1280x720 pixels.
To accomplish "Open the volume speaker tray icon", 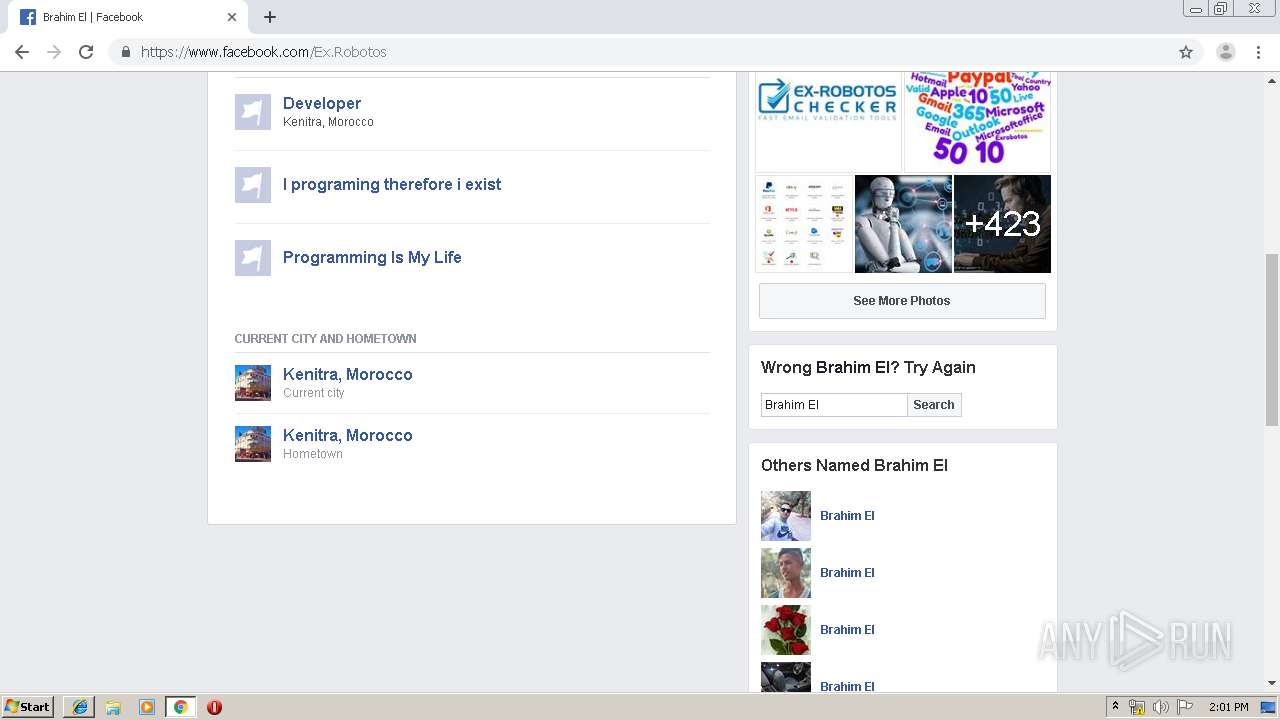I will (x=1160, y=707).
